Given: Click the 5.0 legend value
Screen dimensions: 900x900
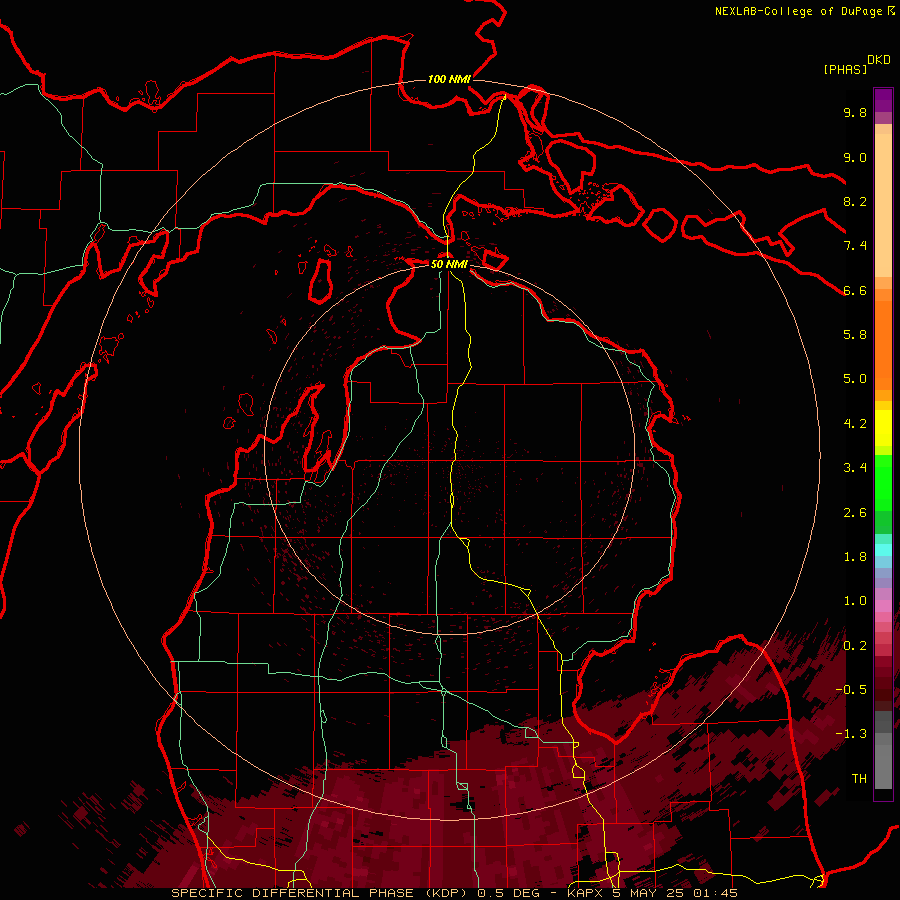Looking at the screenshot, I should [x=855, y=379].
